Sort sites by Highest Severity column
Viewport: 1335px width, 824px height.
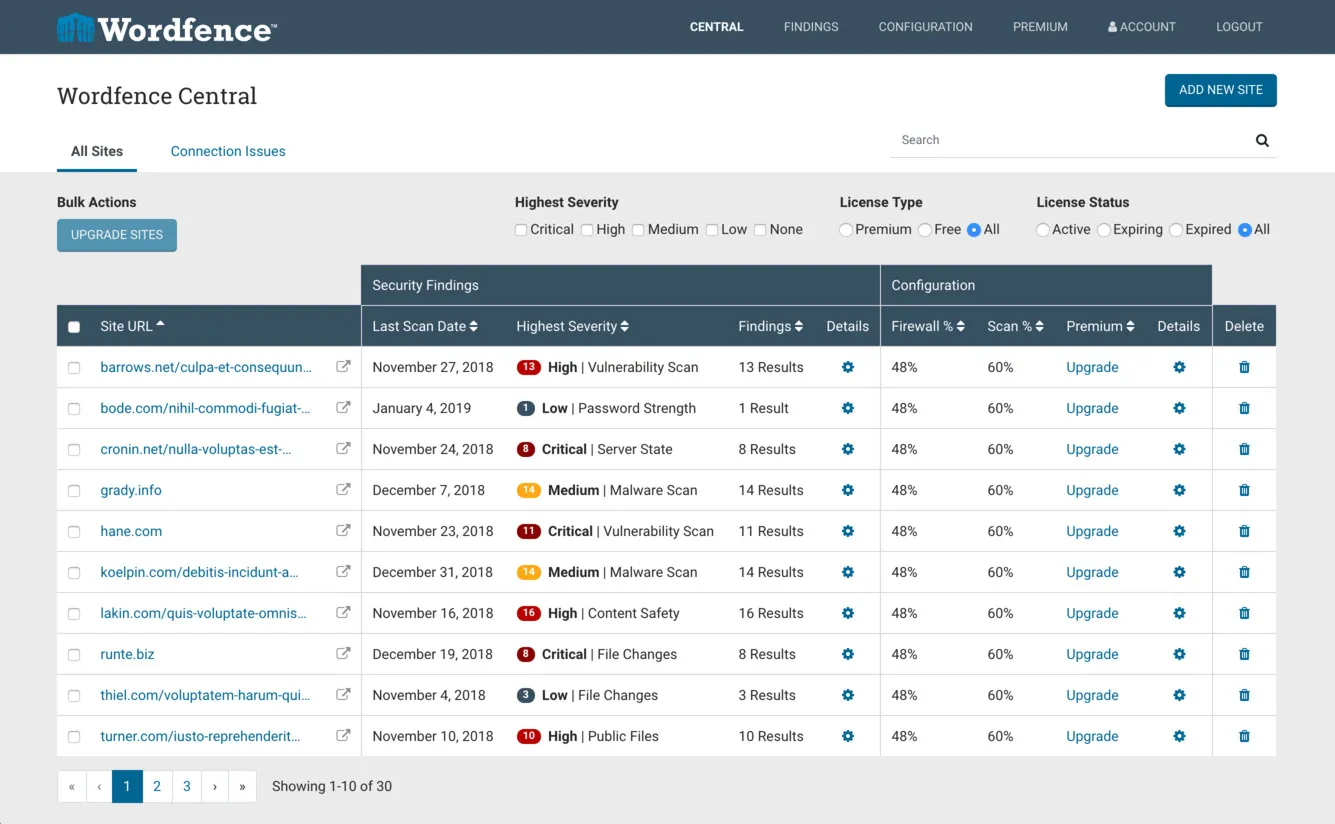[x=572, y=325]
